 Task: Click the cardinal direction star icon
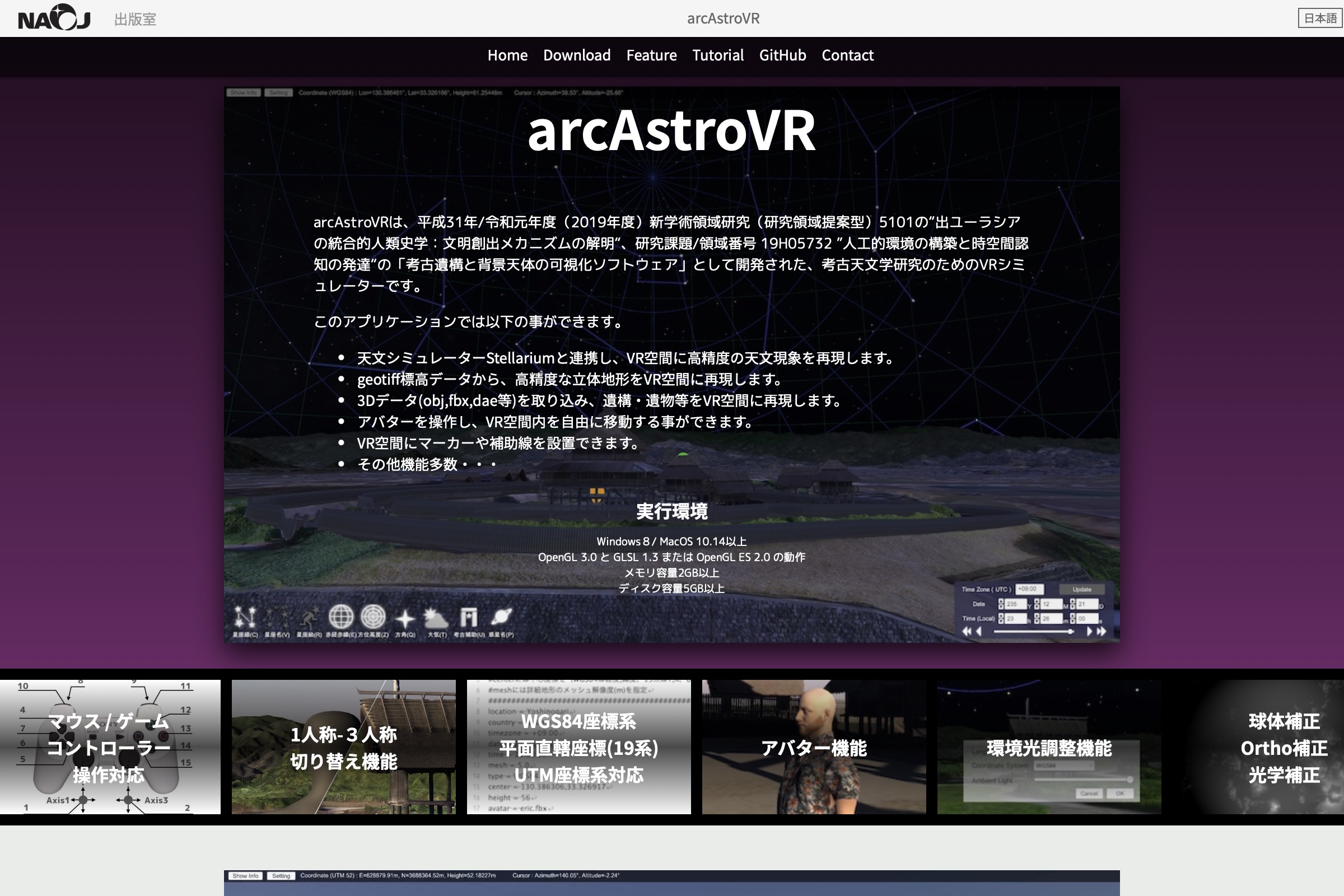[x=405, y=619]
